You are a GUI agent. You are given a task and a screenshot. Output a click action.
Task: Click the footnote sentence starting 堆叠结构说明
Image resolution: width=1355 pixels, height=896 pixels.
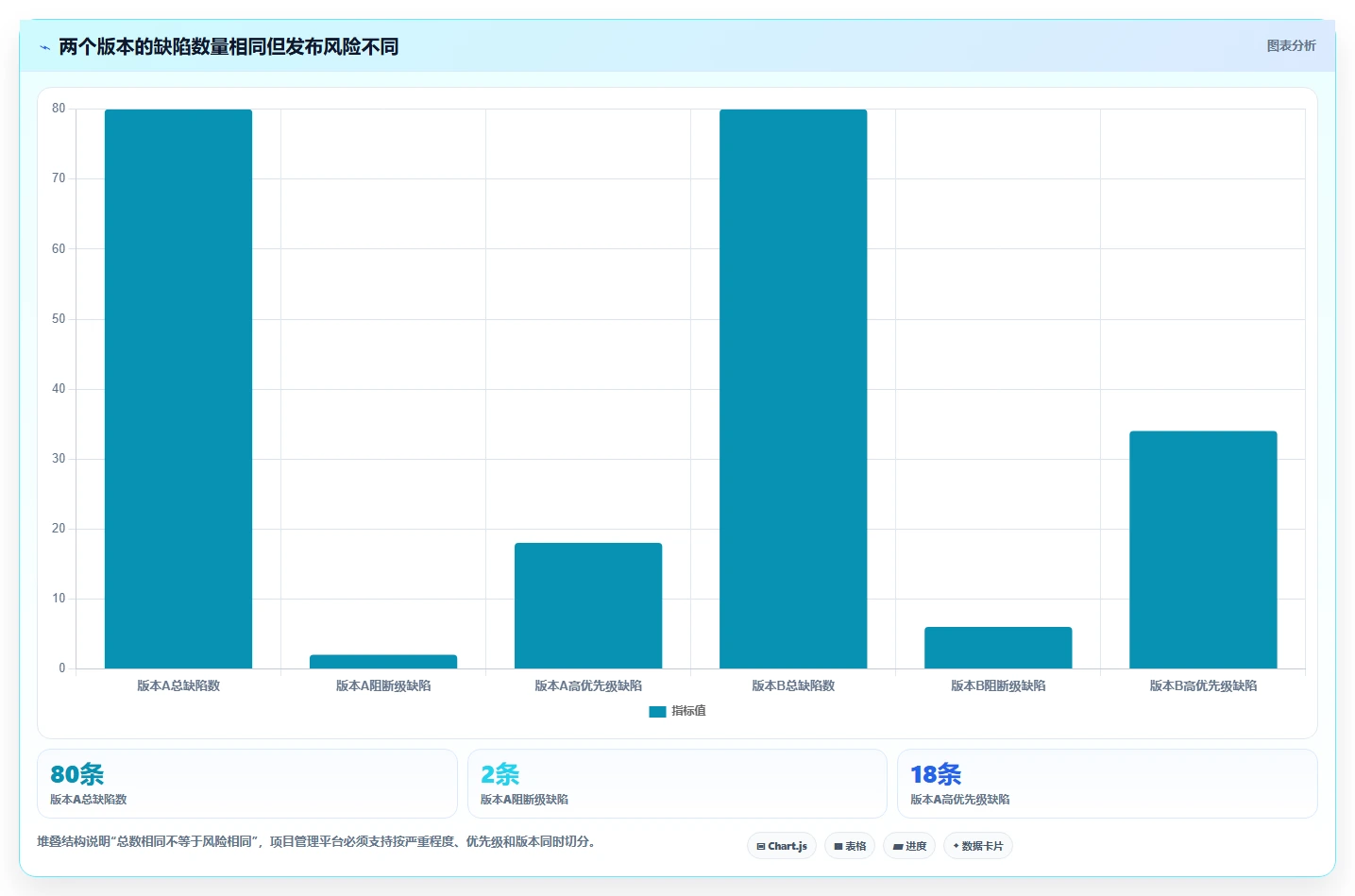pos(318,841)
